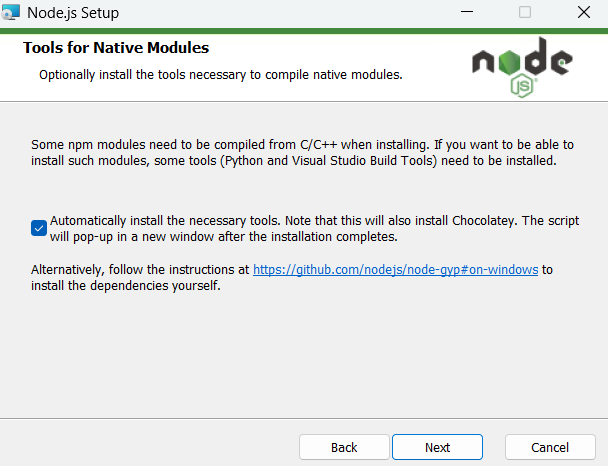Click the Node.js installer icon in title bar
This screenshot has height=466, width=608.
11,12
